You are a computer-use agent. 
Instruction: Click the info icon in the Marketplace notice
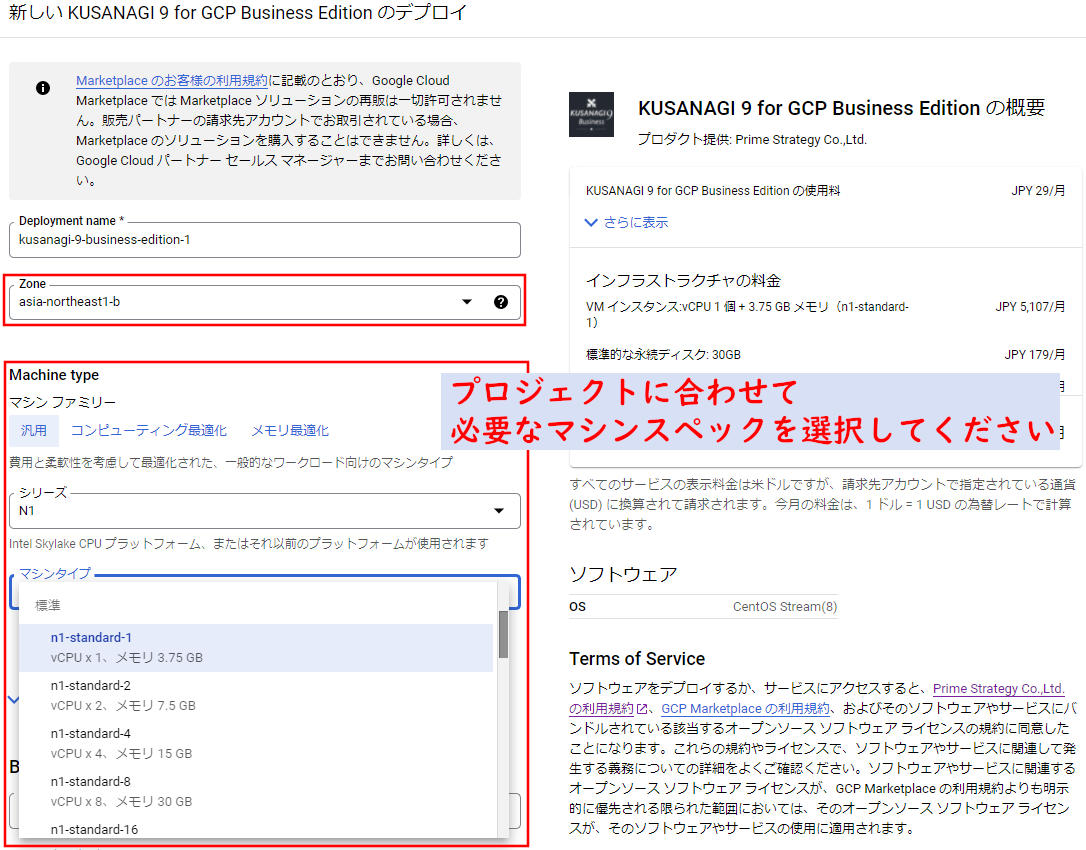pos(43,88)
